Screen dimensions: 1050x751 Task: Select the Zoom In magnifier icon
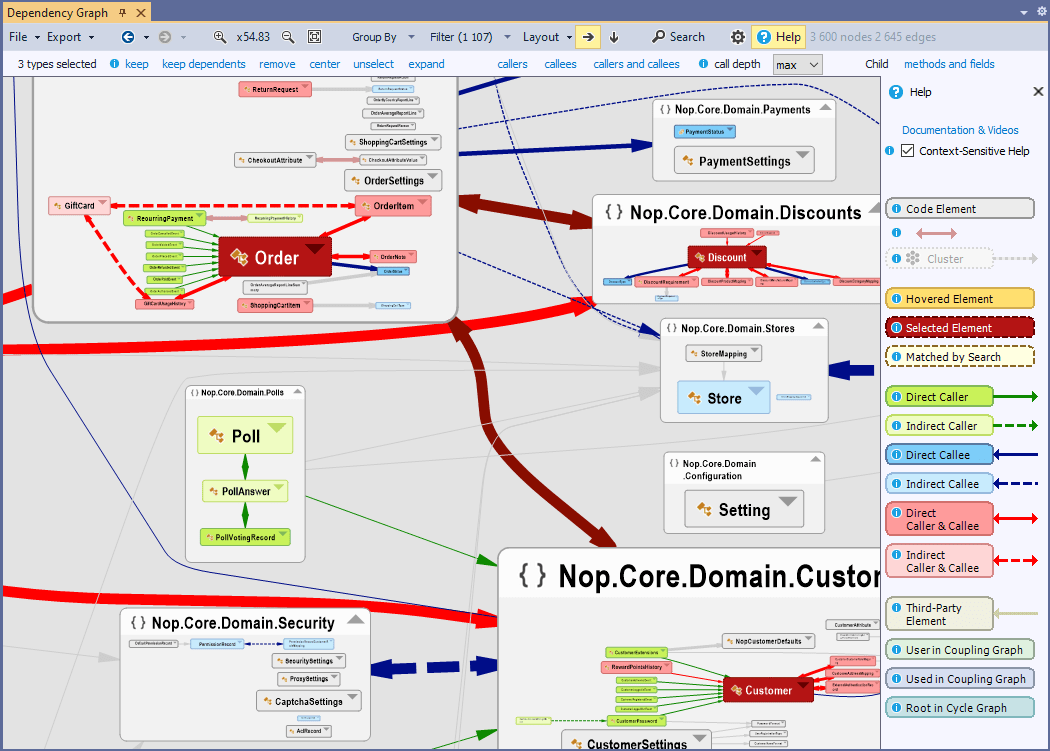pos(218,37)
